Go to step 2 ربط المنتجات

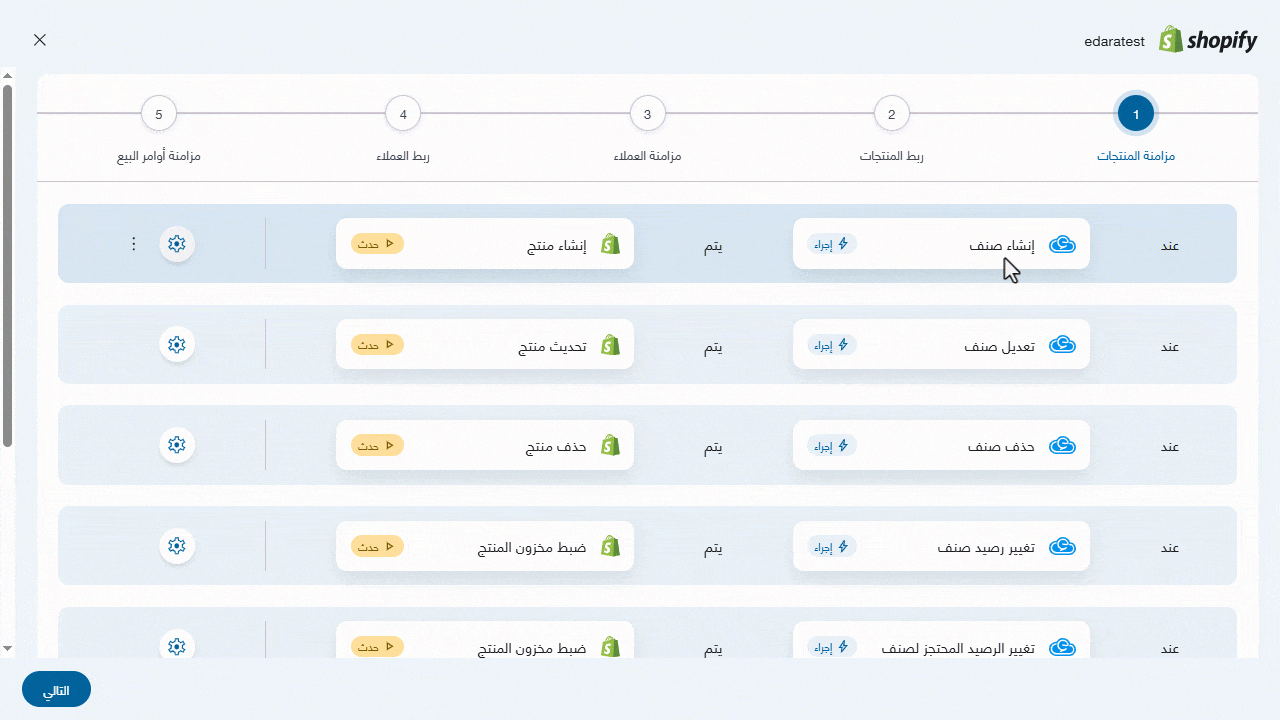point(892,114)
